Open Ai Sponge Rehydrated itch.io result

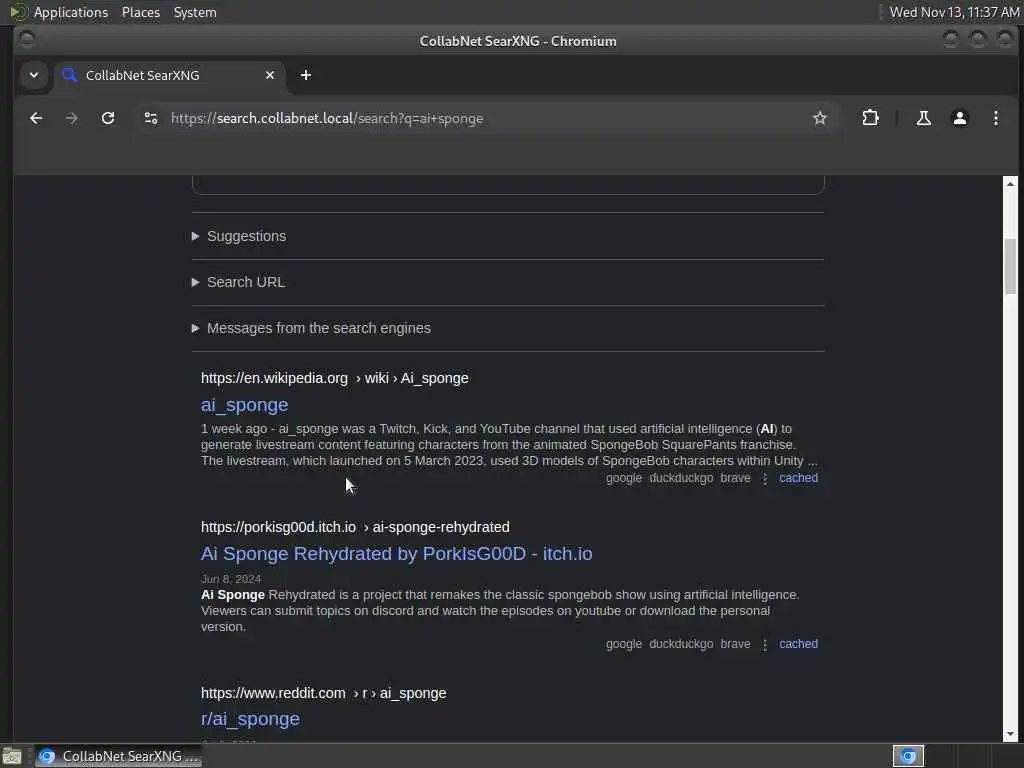396,554
